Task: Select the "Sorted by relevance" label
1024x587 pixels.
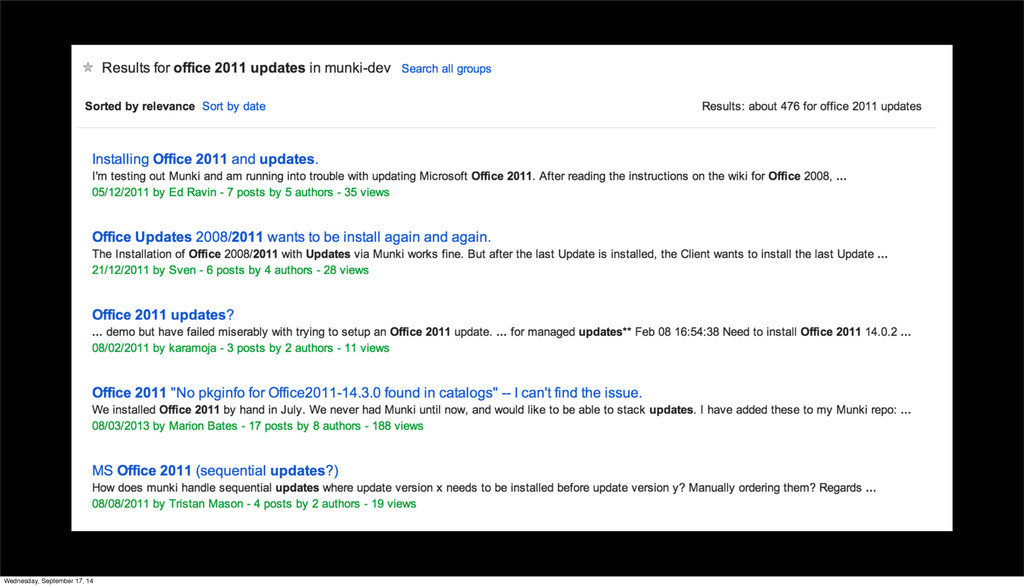Action: [140, 106]
